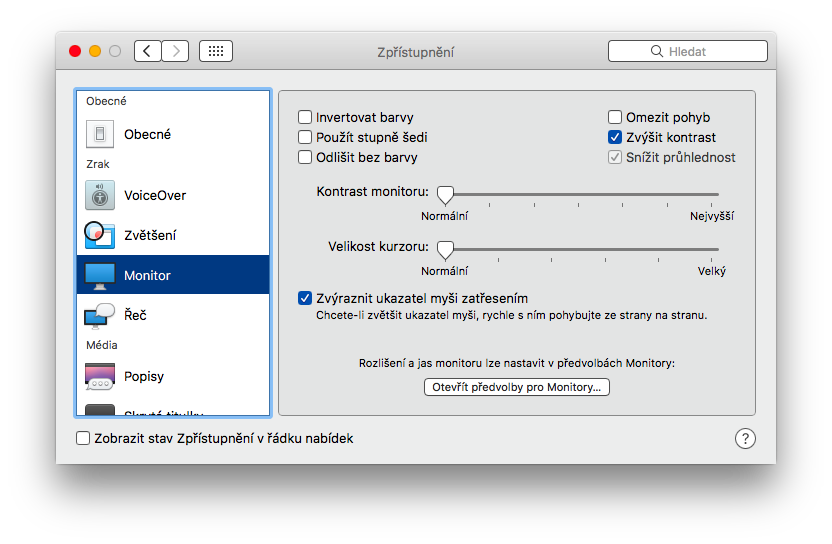
Task: Enable Zobrazit stav Zpřístupnění v řádku nabídek
Action: pyautogui.click(x=83, y=438)
